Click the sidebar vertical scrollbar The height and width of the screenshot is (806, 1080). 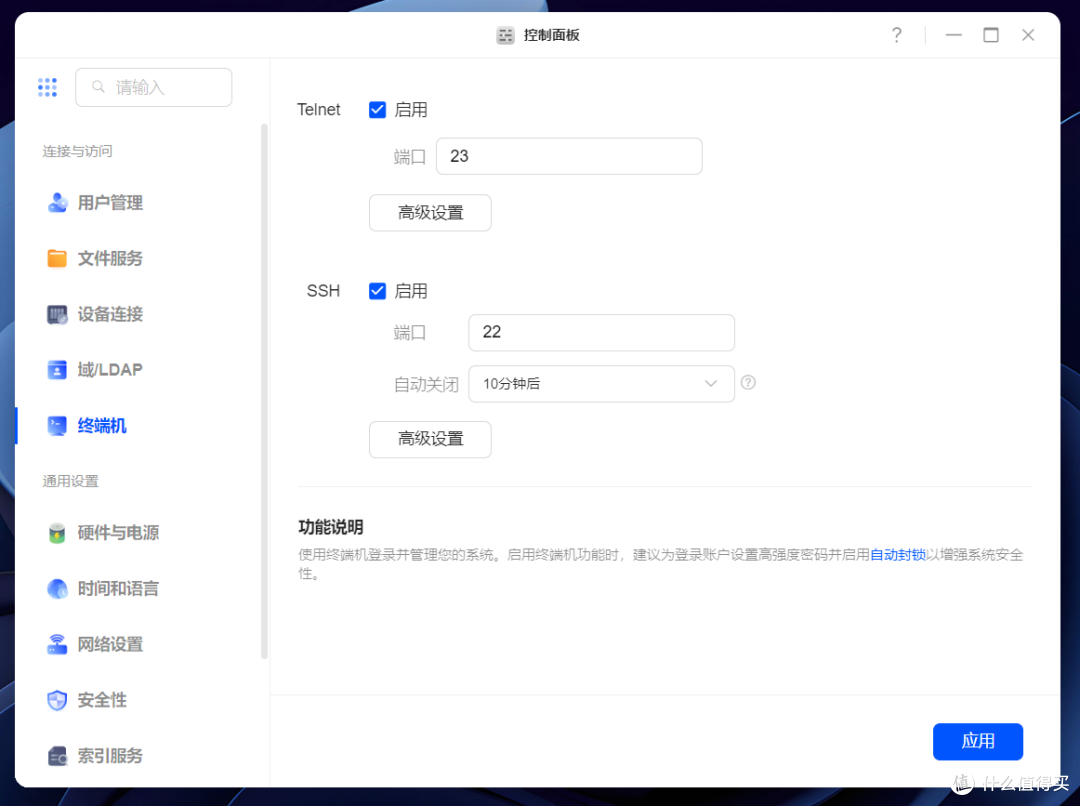click(x=264, y=391)
